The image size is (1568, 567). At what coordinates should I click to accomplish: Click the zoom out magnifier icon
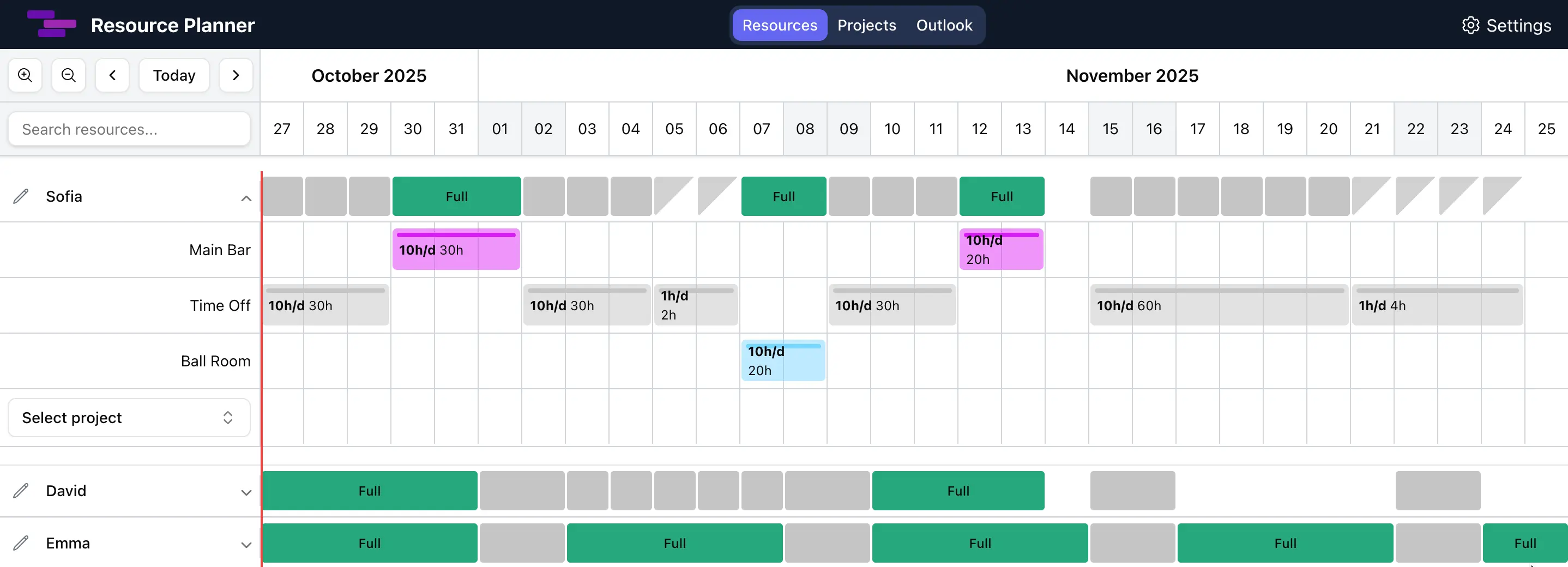coord(68,75)
